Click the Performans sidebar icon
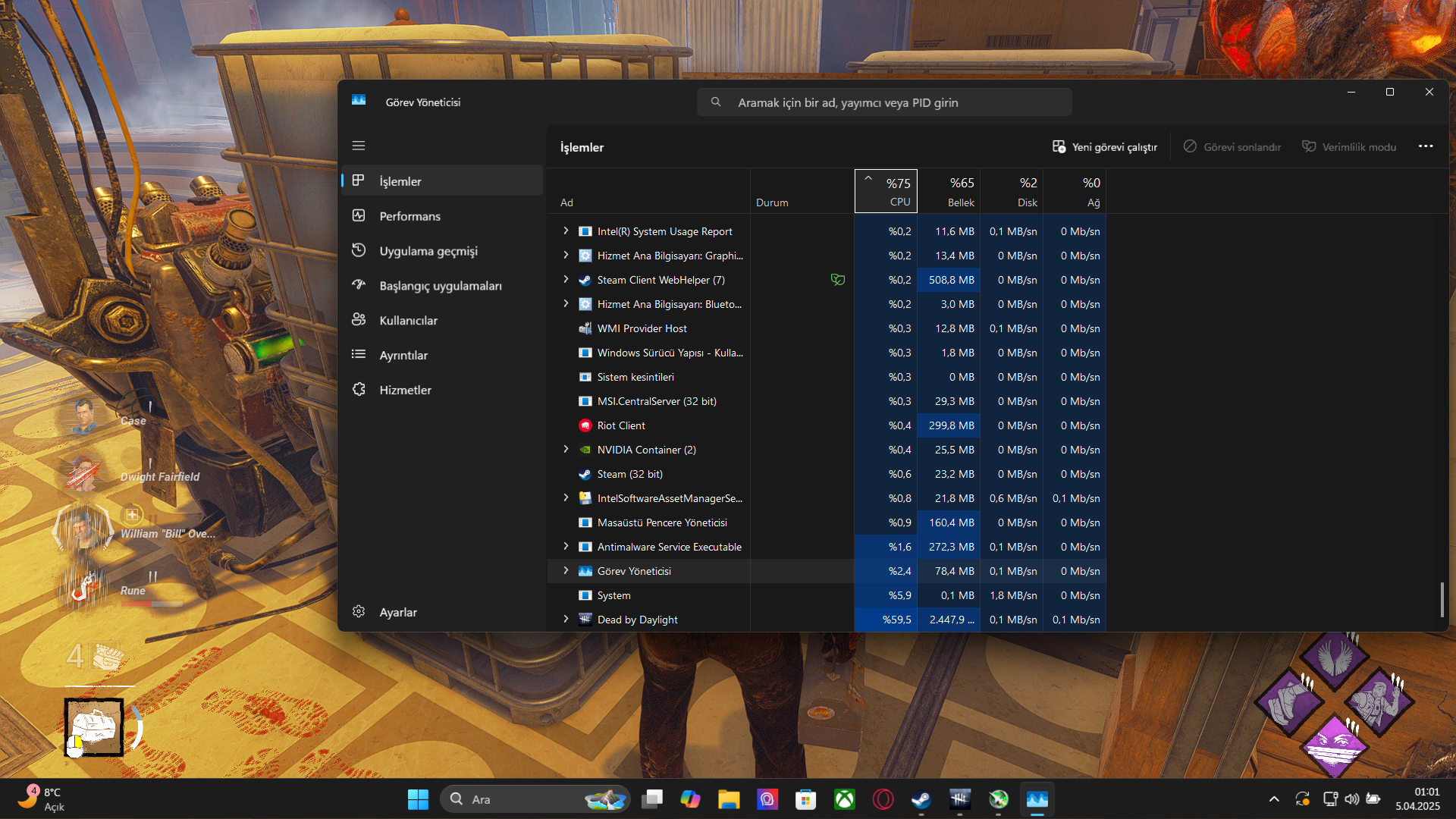Viewport: 1456px width, 819px height. 359,216
